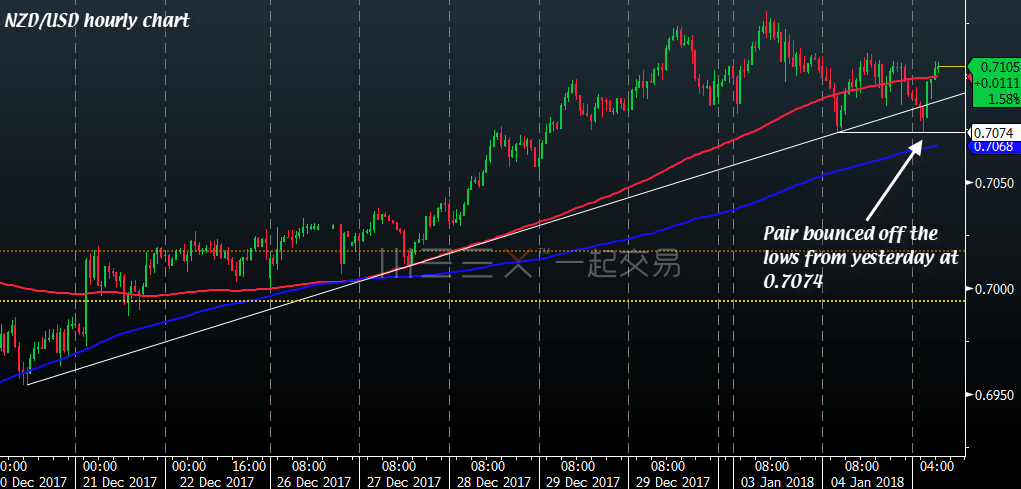Click the 'Pair bounced off the lows' annotation
The image size is (1021, 489).
[x=860, y=258]
